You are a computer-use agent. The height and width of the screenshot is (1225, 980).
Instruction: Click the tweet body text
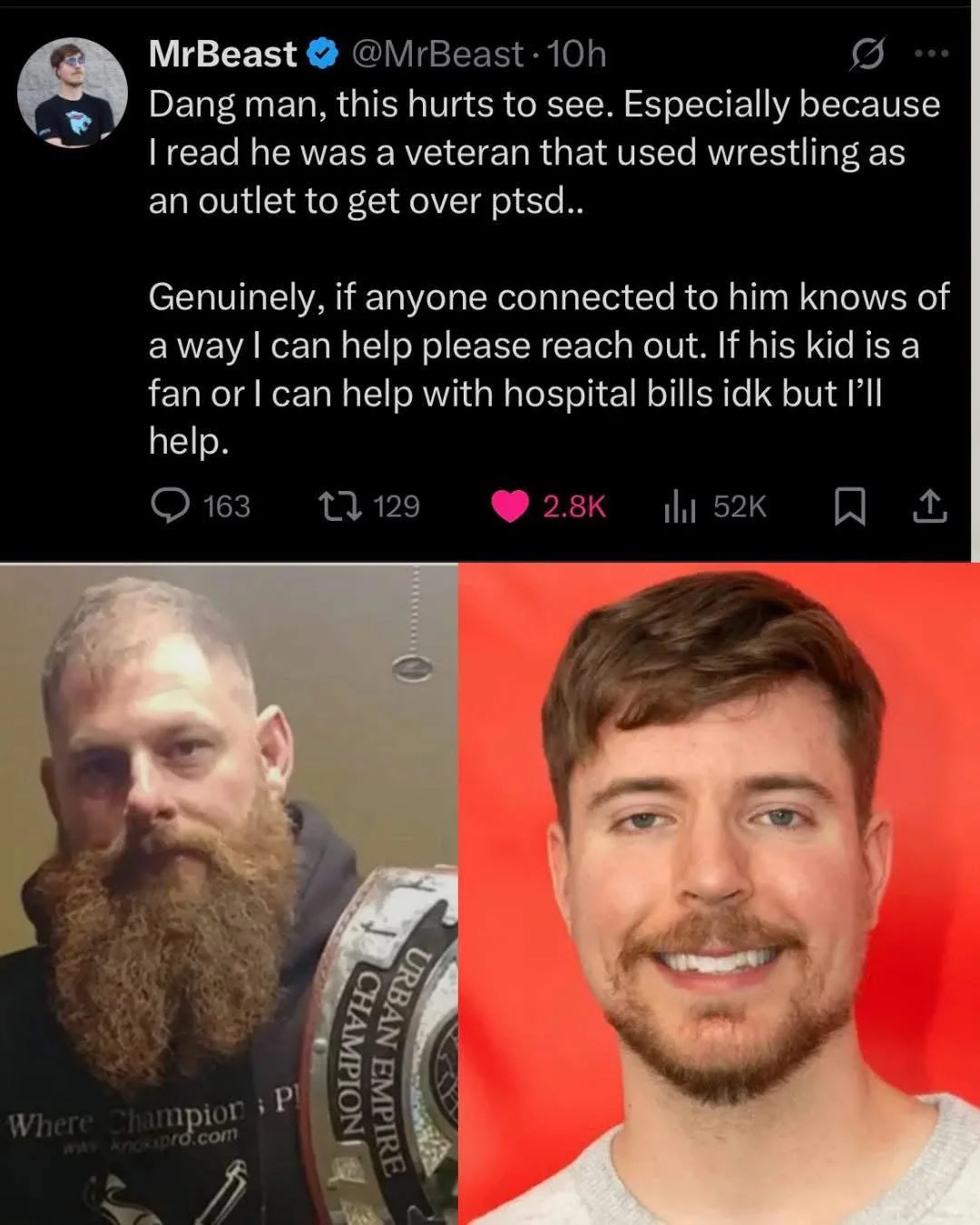(x=549, y=272)
